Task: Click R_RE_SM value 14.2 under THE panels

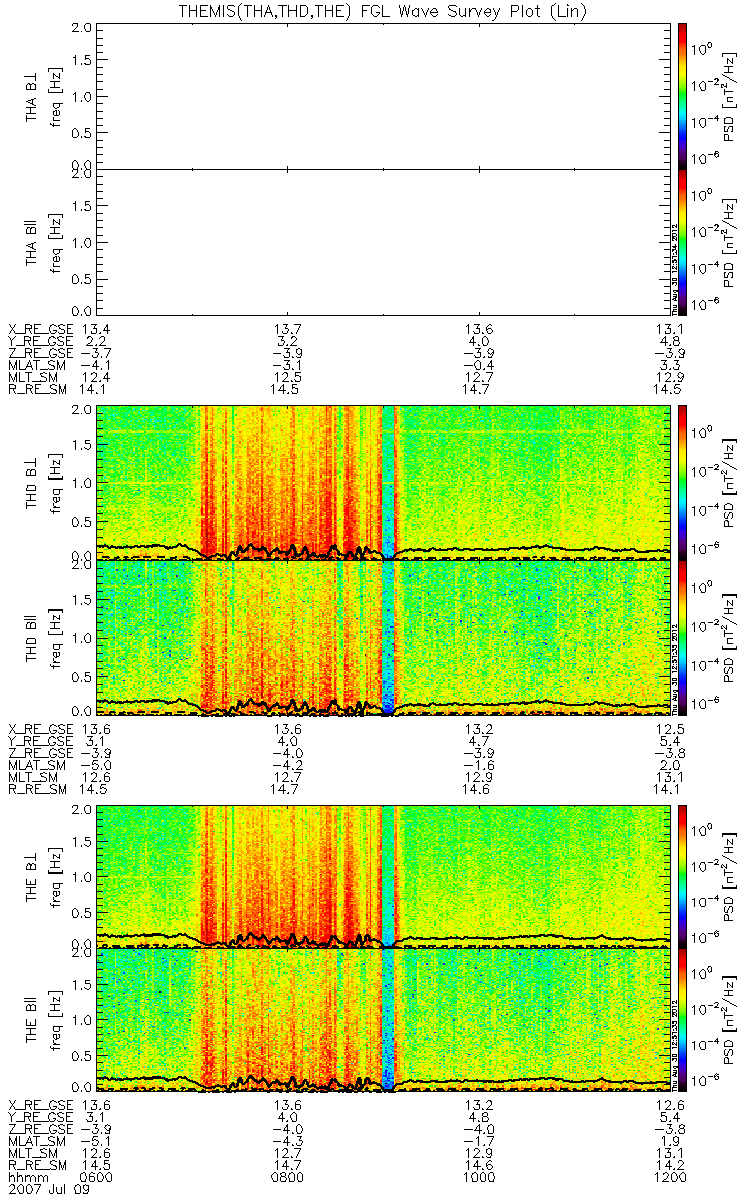Action: [668, 1166]
